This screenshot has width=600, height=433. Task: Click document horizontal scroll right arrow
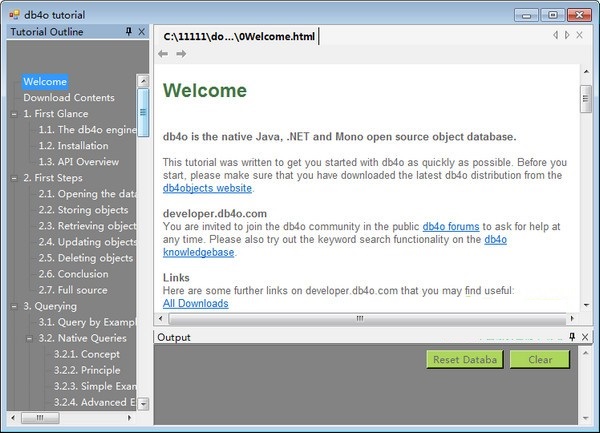click(572, 318)
